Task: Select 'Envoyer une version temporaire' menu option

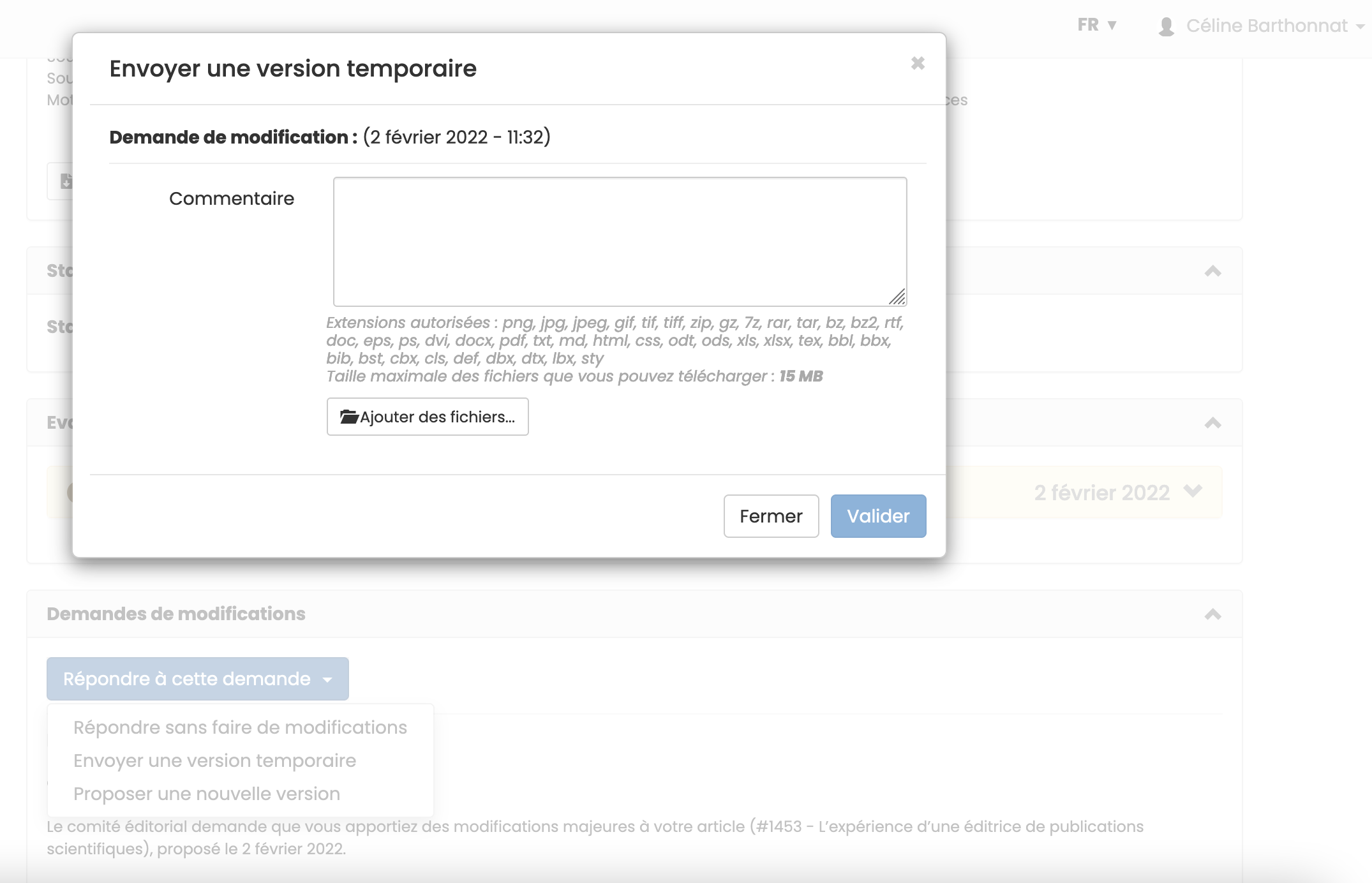Action: (x=215, y=761)
